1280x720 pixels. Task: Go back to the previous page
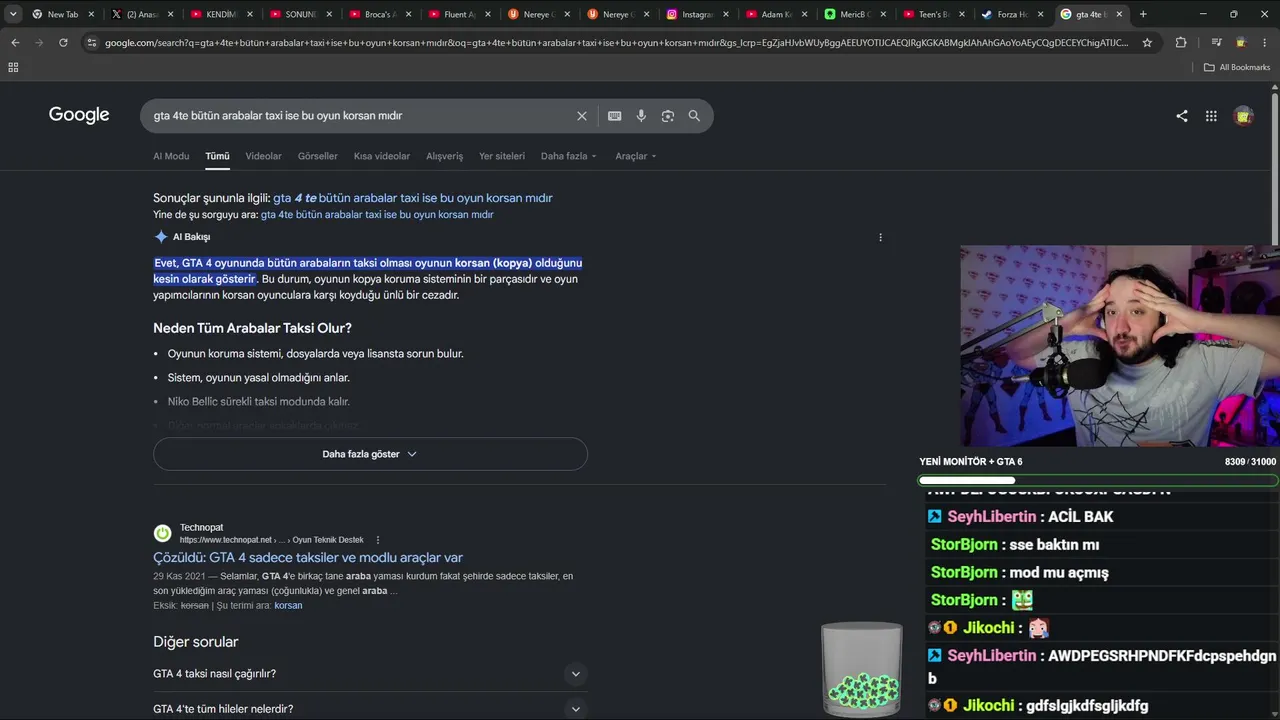click(15, 43)
